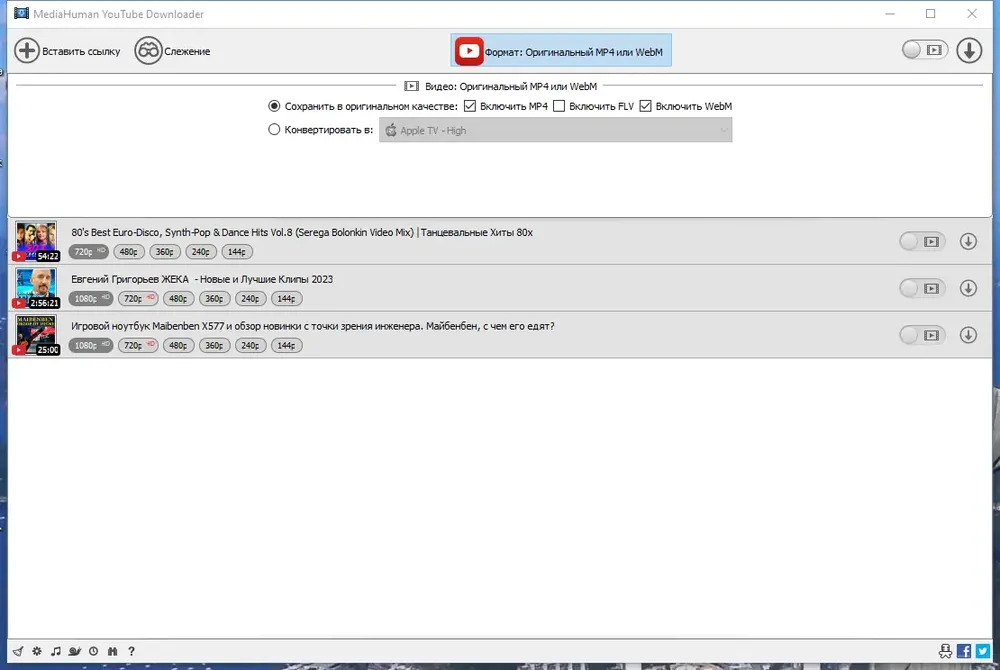
Task: Toggle the global video mode switch in toolbar
Action: (924, 50)
